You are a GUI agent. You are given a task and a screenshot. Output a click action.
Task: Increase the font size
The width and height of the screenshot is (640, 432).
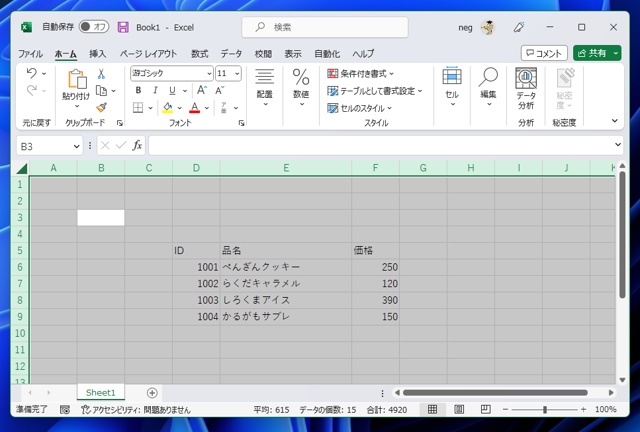click(x=202, y=90)
